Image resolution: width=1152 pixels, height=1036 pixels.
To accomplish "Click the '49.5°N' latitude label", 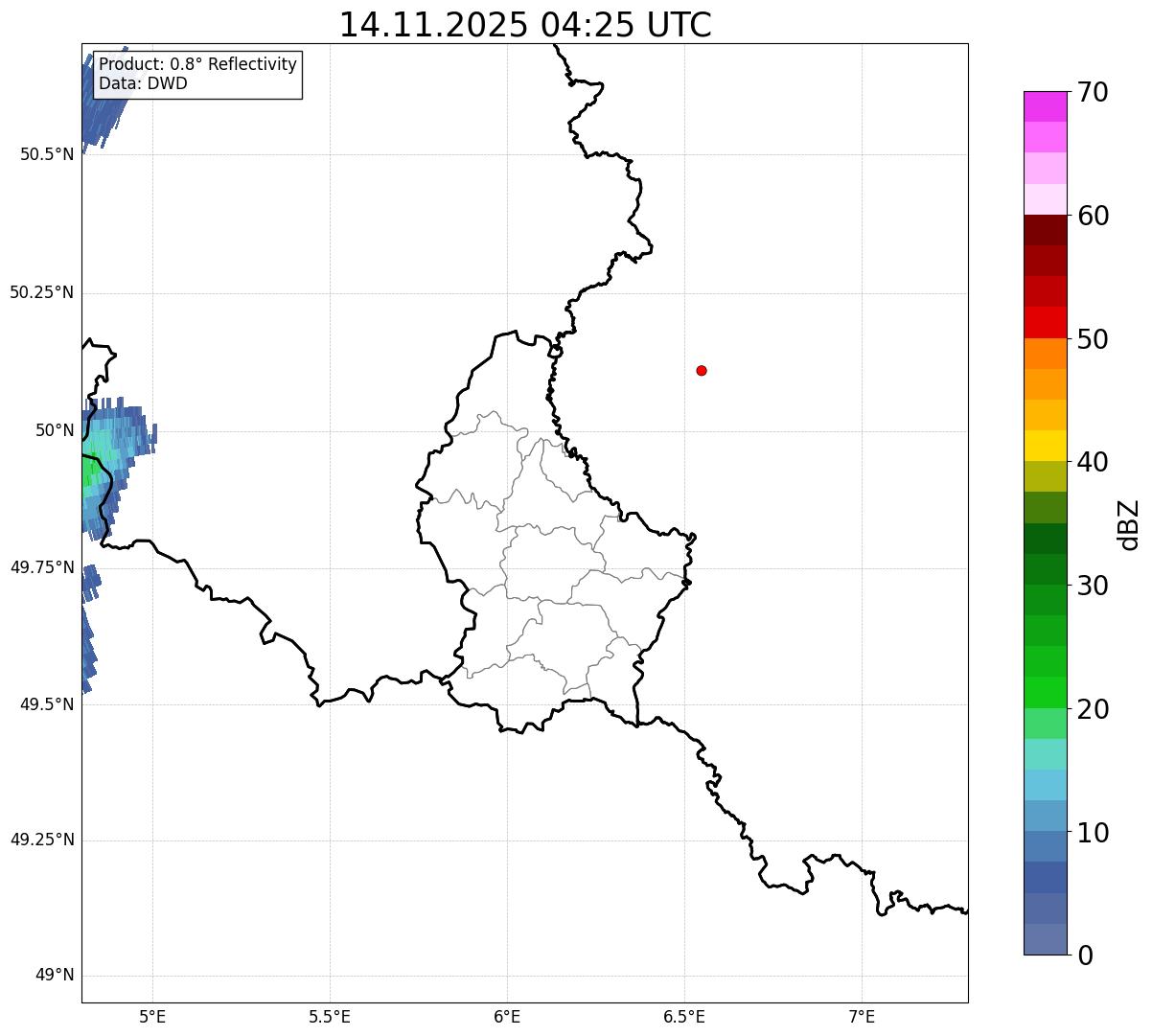I will point(47,704).
